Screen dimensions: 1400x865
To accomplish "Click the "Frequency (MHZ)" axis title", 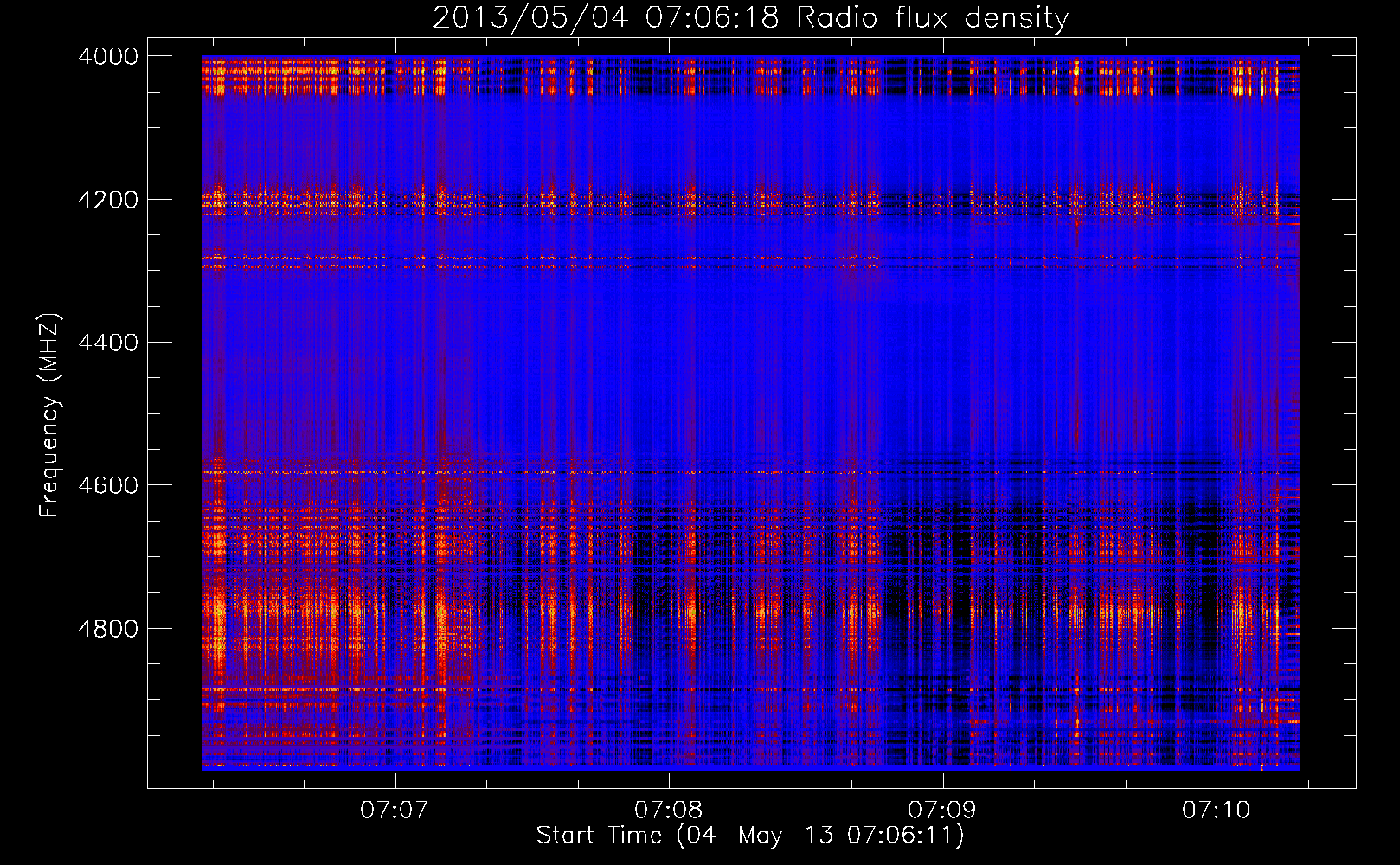I will click(x=50, y=415).
